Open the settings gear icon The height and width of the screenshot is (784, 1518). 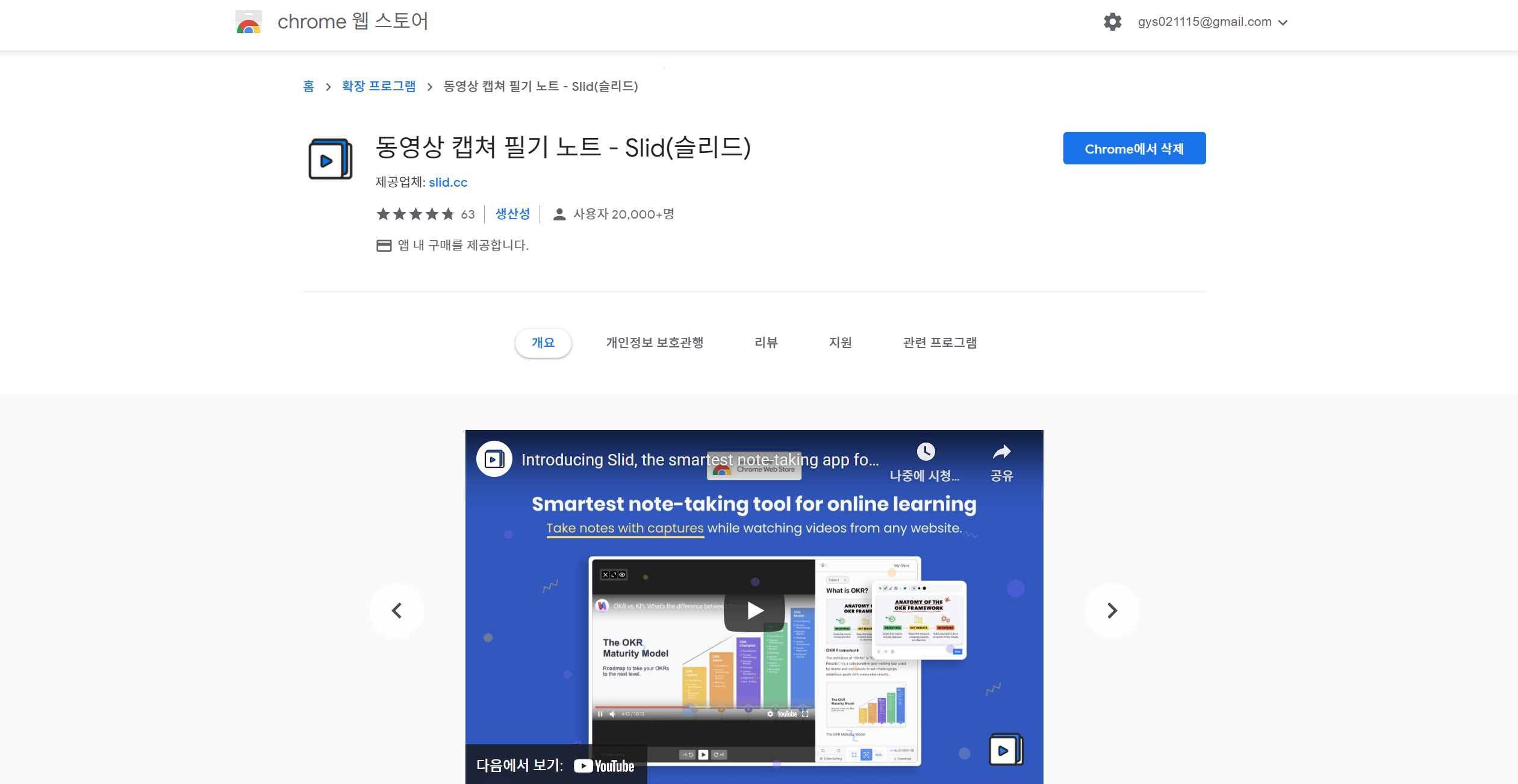[1112, 22]
